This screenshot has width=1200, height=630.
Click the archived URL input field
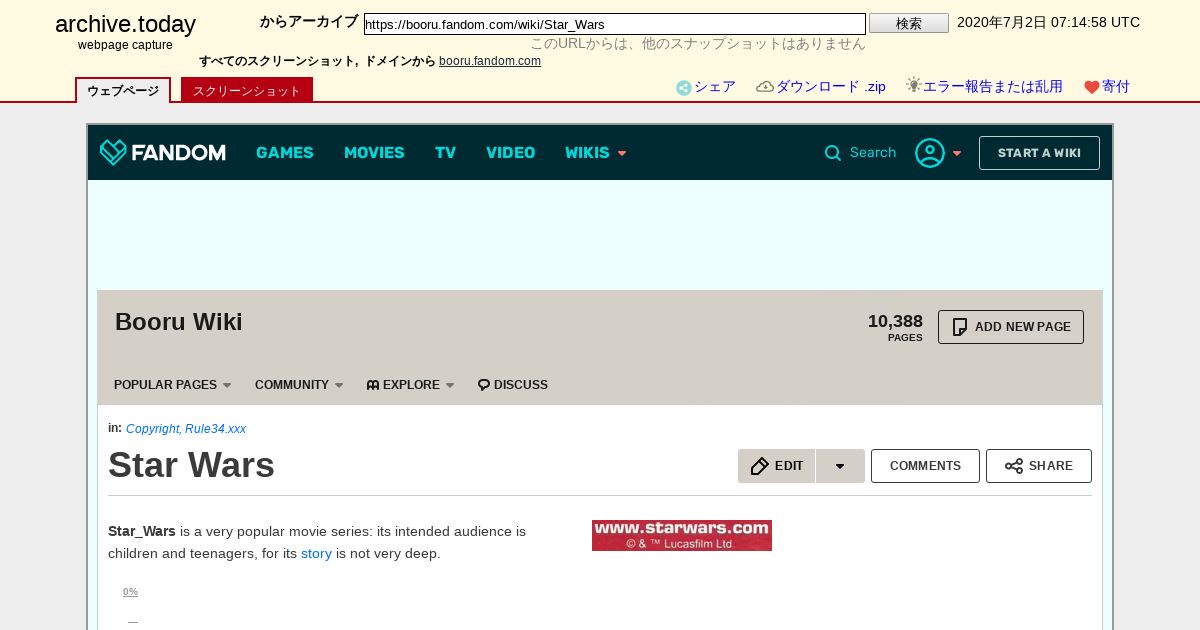(x=615, y=24)
